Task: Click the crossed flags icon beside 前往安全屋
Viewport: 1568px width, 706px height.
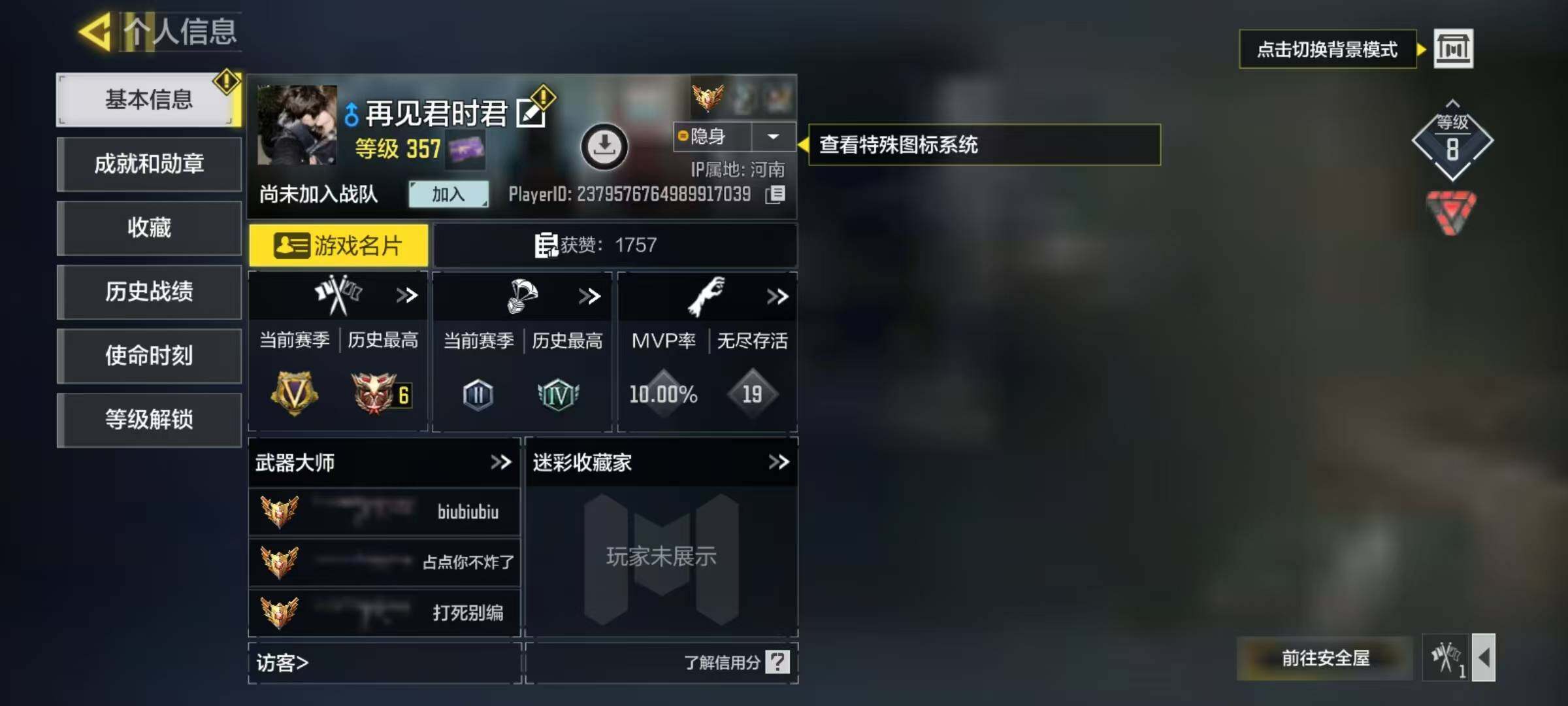Action: pos(1446,658)
